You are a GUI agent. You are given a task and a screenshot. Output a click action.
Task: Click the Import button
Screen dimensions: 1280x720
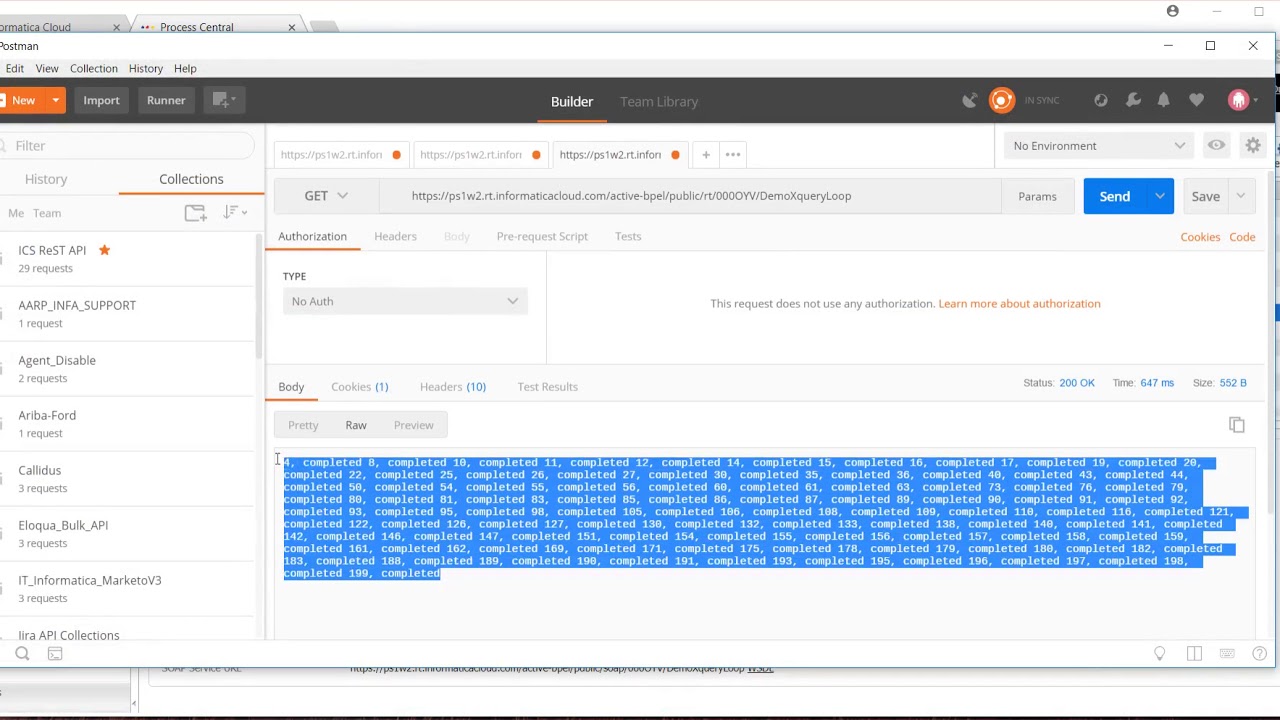click(101, 100)
